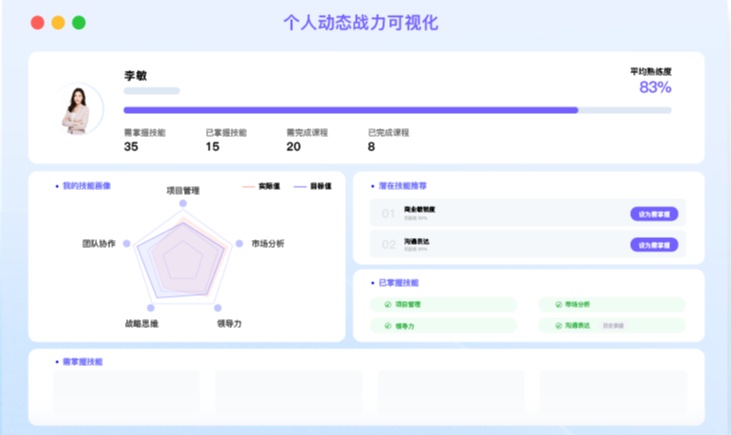Click the checkmark icon beside 项目管理
Screen dimensions: 731x435
tap(387, 304)
